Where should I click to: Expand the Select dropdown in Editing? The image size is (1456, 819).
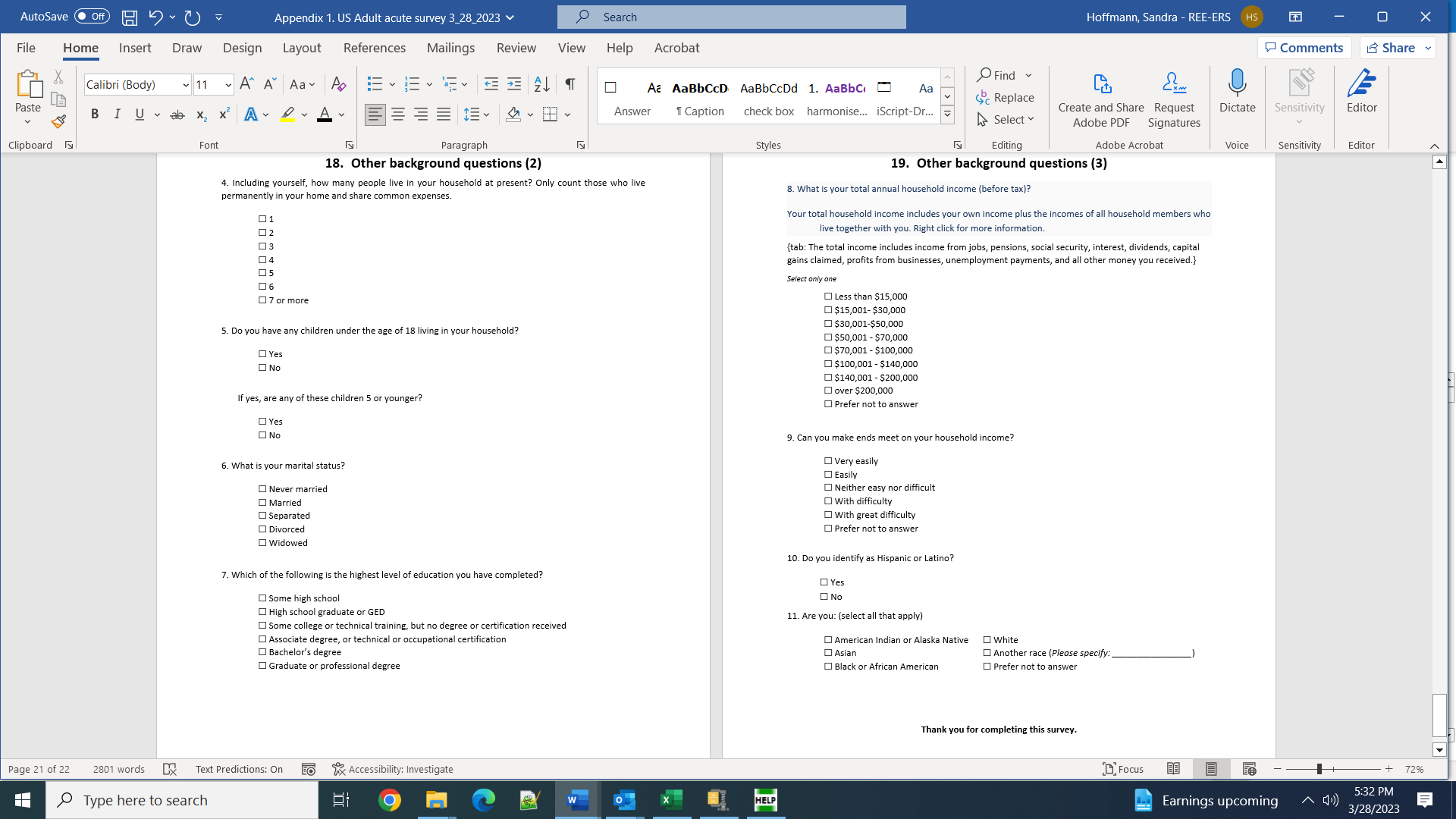tap(1031, 119)
